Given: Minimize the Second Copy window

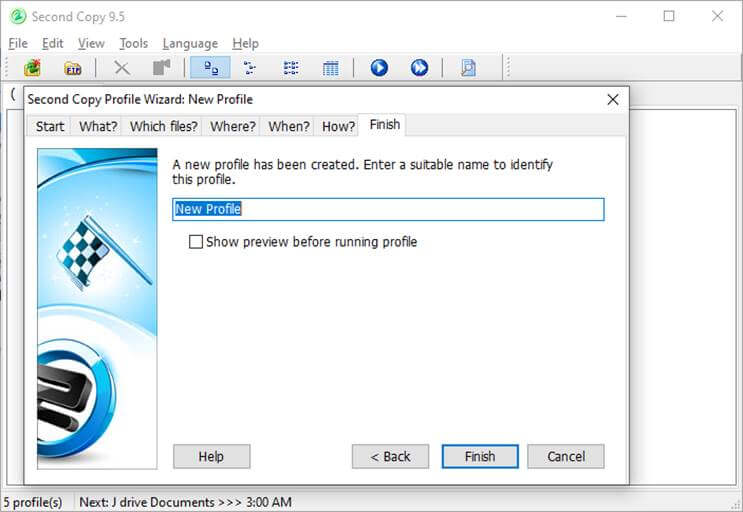Looking at the screenshot, I should click(622, 17).
